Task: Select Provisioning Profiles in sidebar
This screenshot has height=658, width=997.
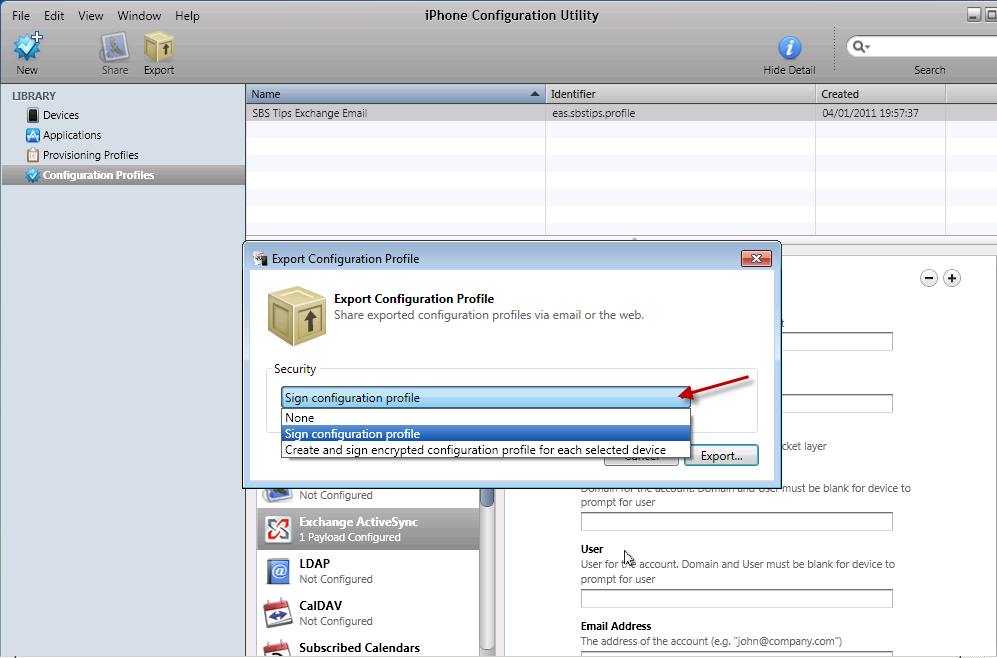Action: (90, 155)
